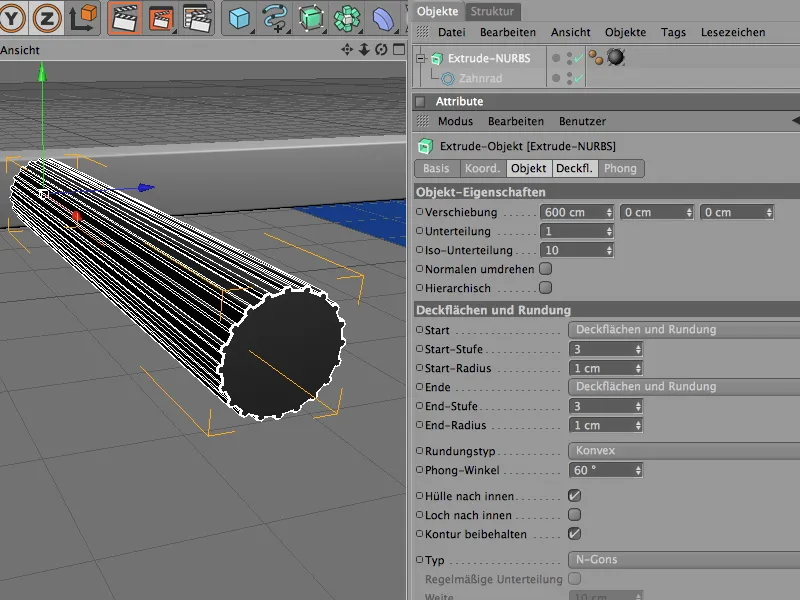Uncheck Hülle nach innen option

(x=574, y=496)
